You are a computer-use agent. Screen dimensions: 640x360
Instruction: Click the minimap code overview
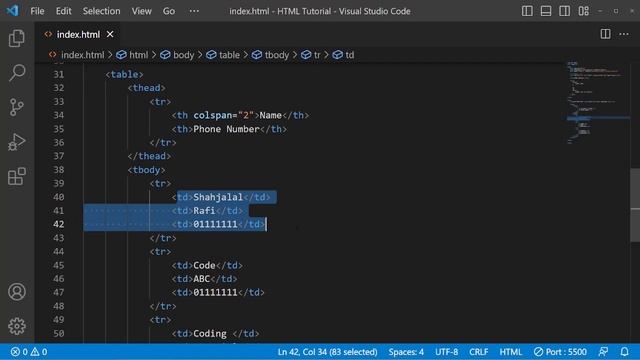(x=598, y=102)
